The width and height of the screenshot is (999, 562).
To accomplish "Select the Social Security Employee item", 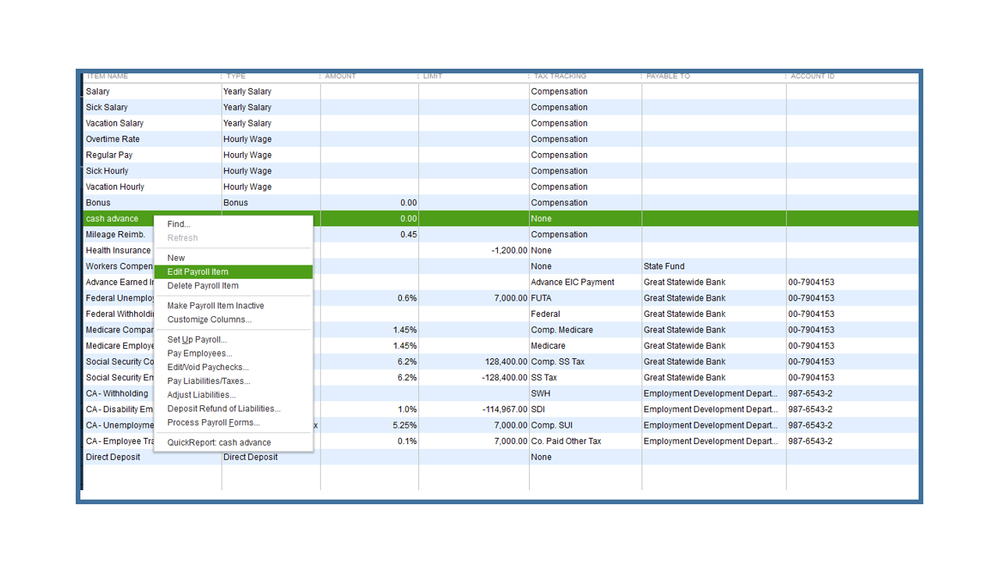I will point(120,378).
